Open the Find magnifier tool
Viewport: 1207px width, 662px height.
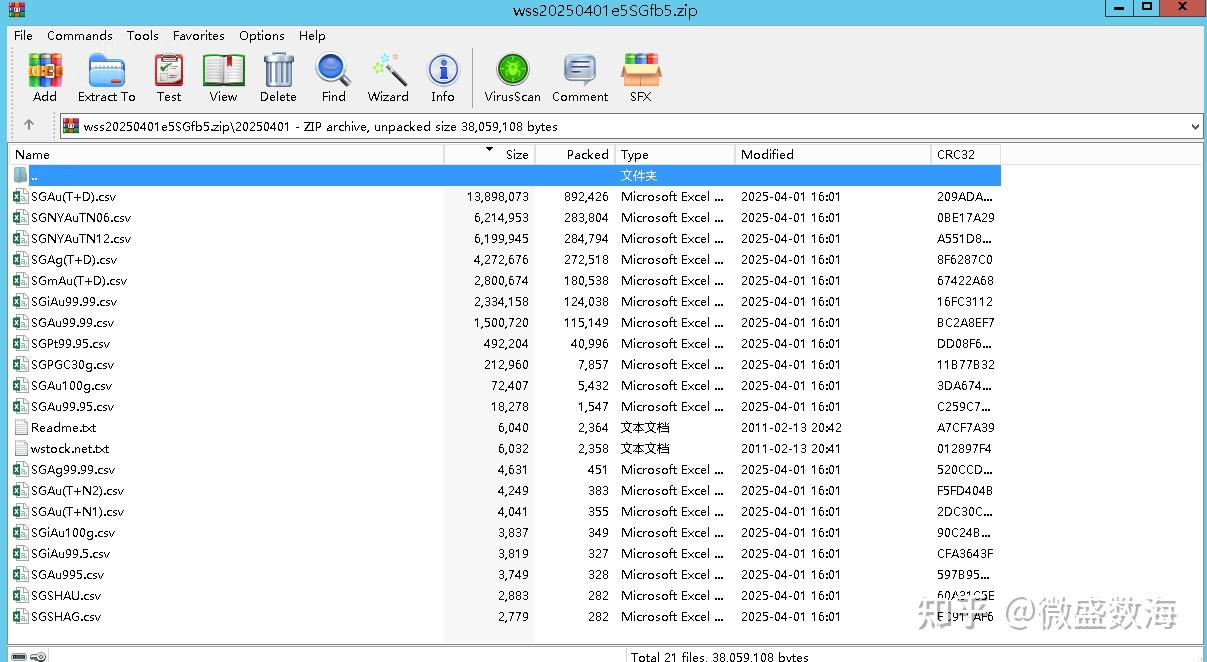333,77
